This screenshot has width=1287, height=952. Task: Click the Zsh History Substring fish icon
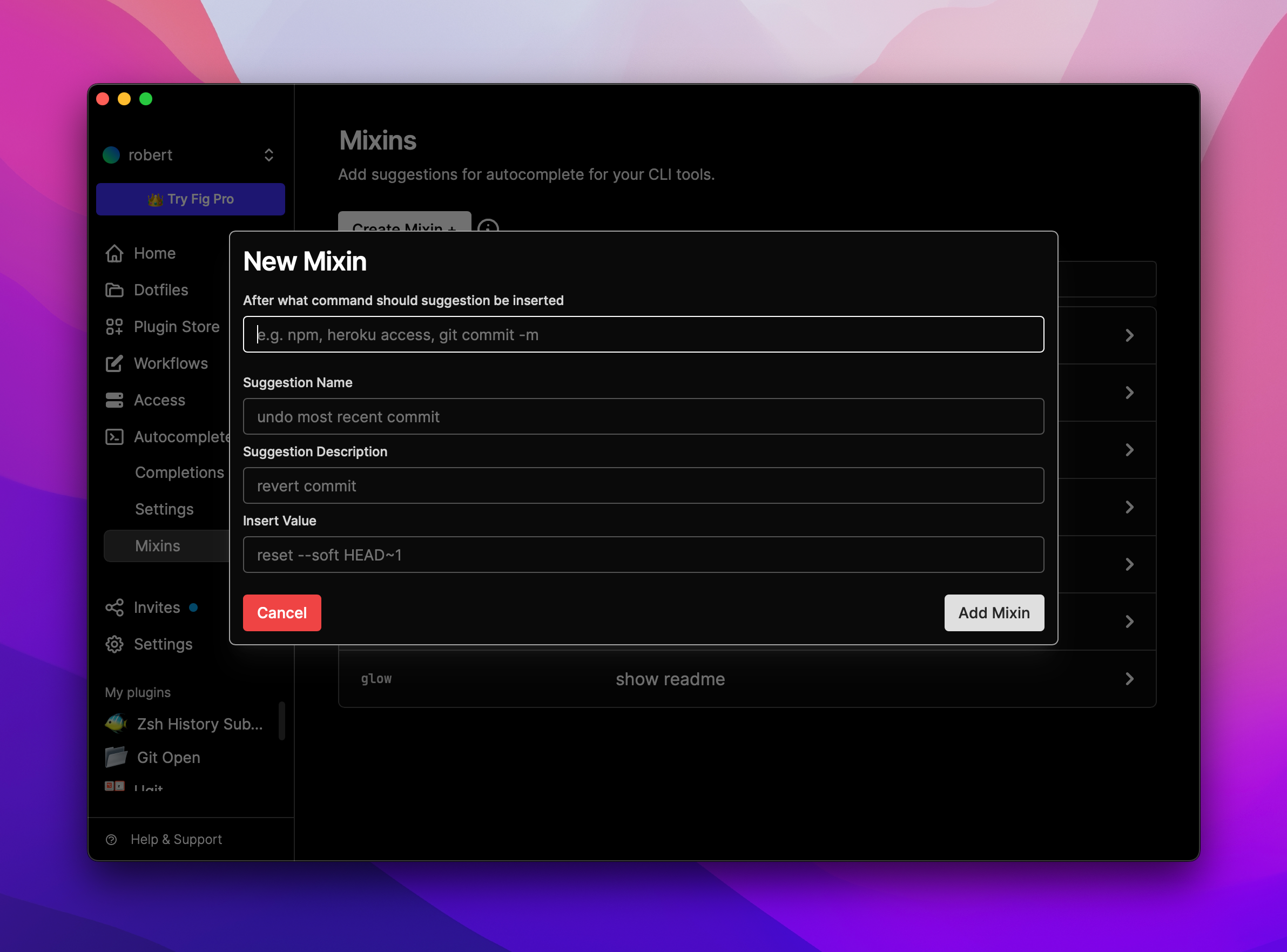[x=116, y=723]
